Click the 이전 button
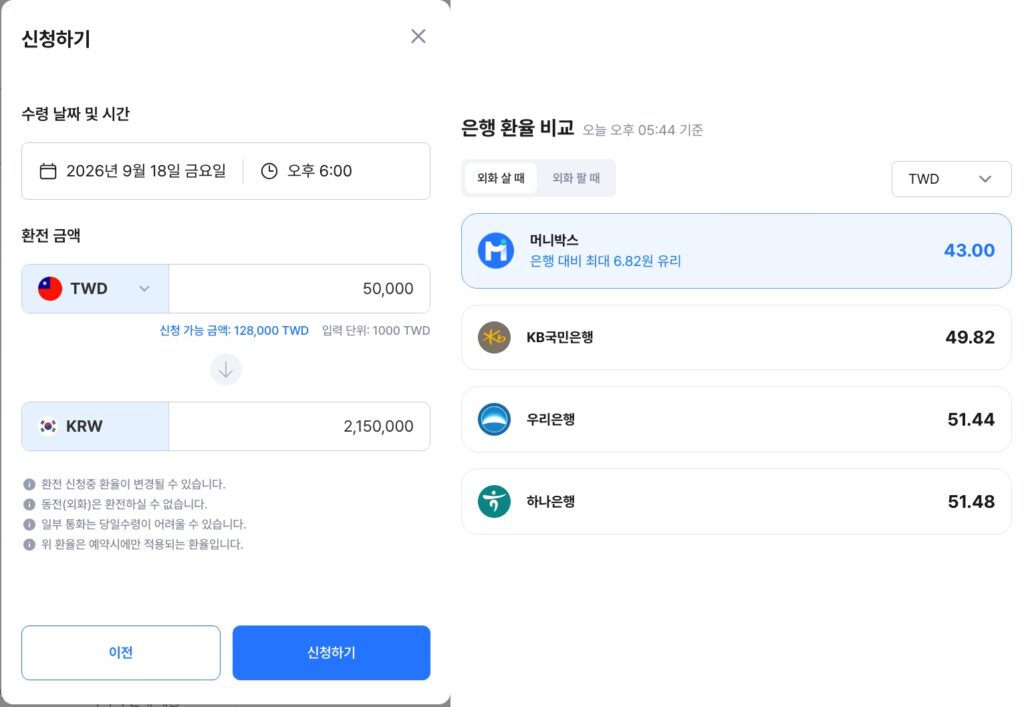The height and width of the screenshot is (707, 1024). click(121, 653)
